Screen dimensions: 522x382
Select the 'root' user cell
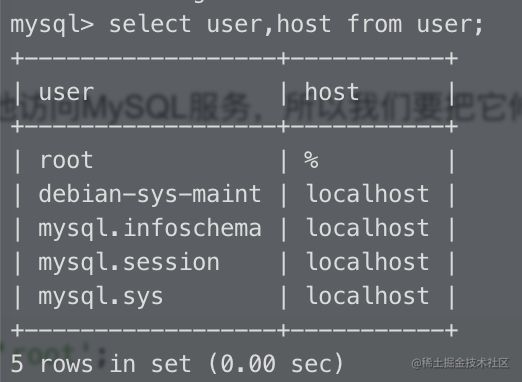point(66,160)
